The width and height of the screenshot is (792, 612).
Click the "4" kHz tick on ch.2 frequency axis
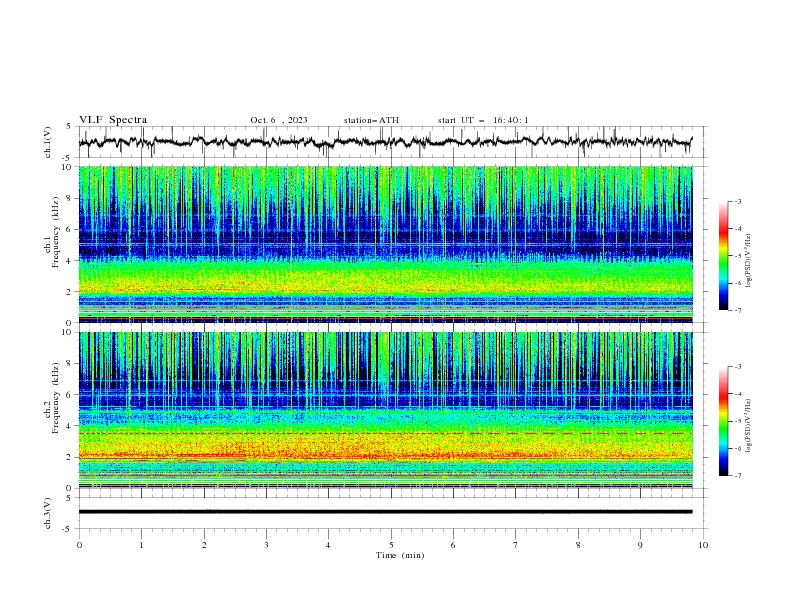(70, 426)
